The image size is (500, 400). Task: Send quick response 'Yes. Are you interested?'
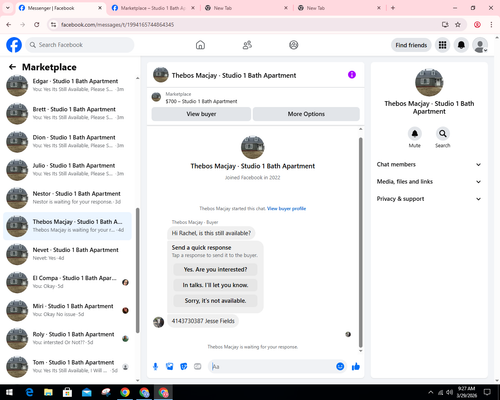(215, 269)
